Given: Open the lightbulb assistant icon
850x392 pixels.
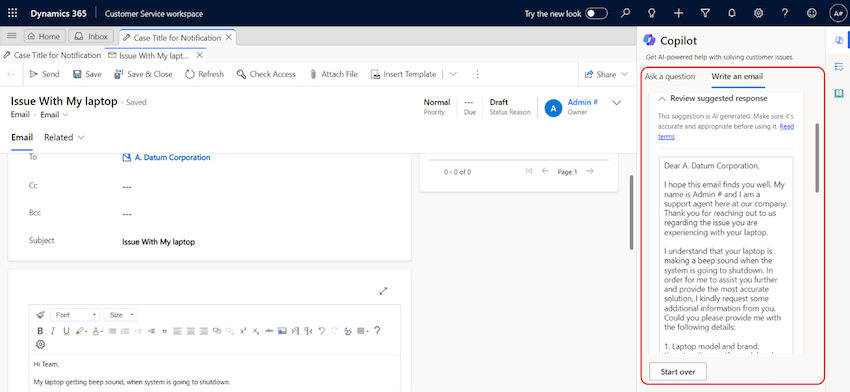Looking at the screenshot, I should (652, 14).
